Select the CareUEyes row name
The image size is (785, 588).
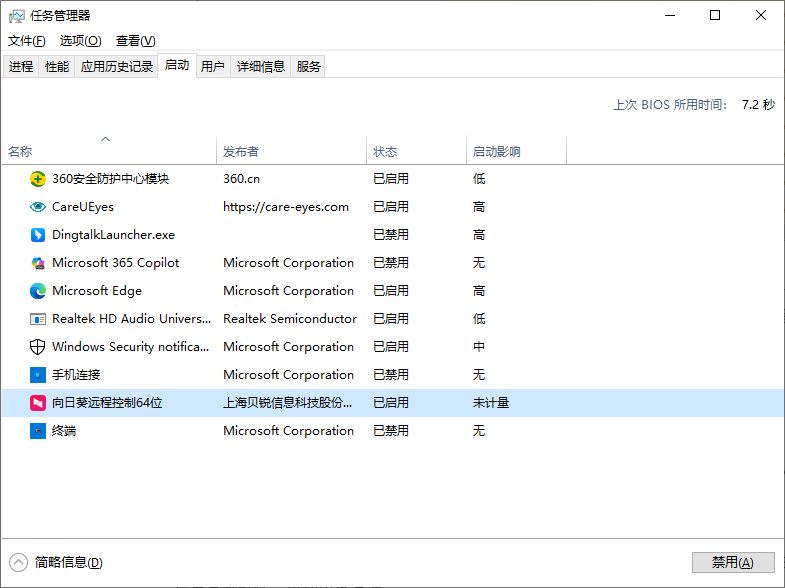tap(83, 207)
